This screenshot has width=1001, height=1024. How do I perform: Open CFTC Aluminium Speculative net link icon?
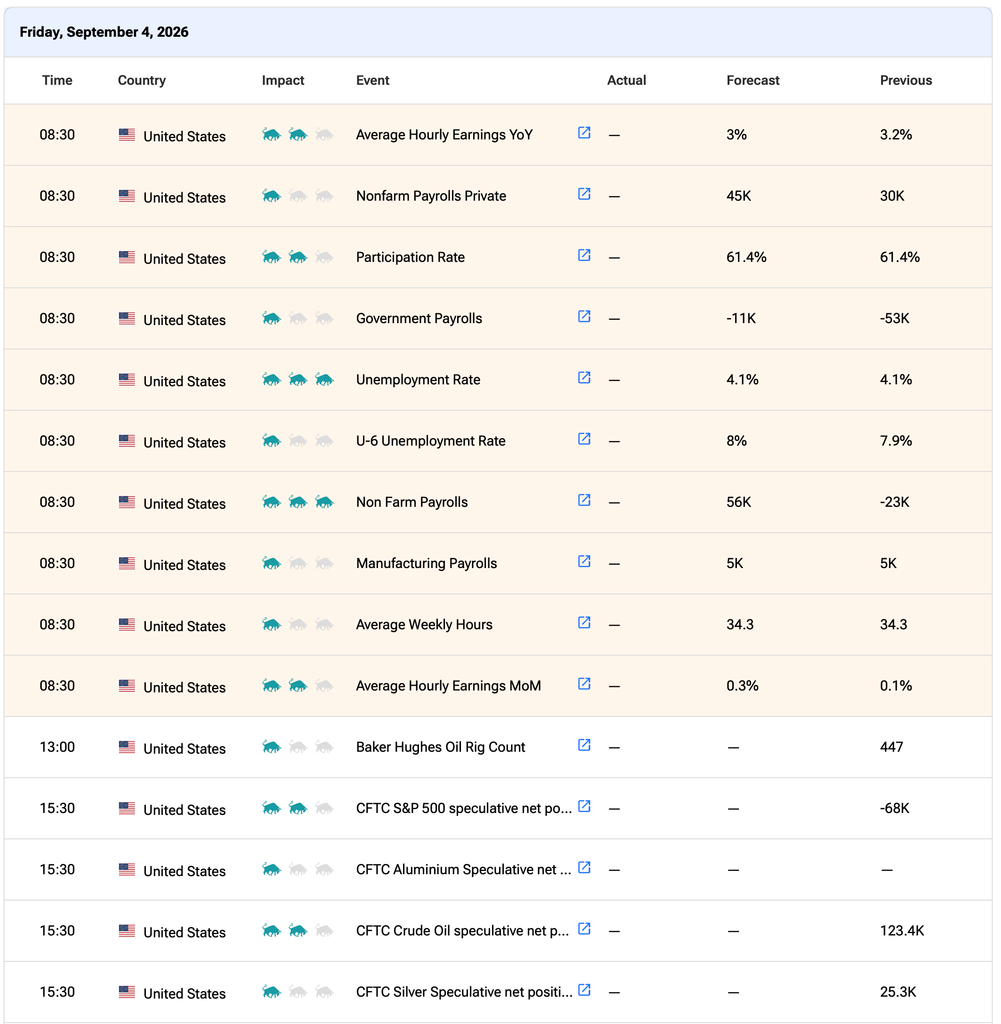(584, 868)
